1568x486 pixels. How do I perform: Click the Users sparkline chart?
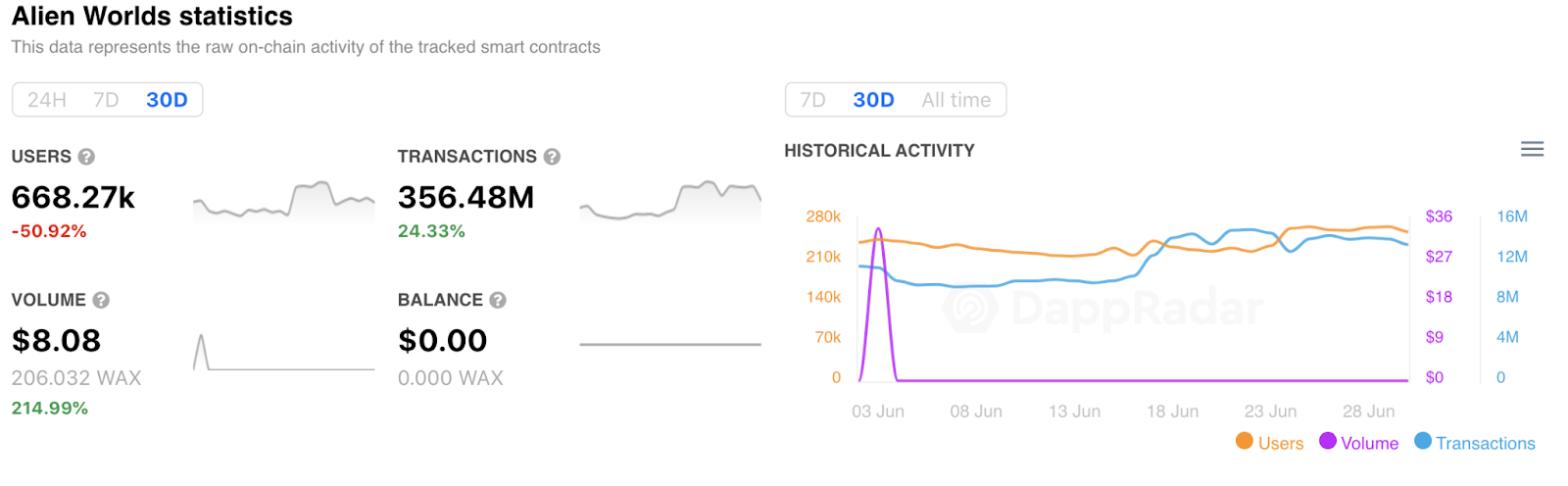pyautogui.click(x=283, y=201)
